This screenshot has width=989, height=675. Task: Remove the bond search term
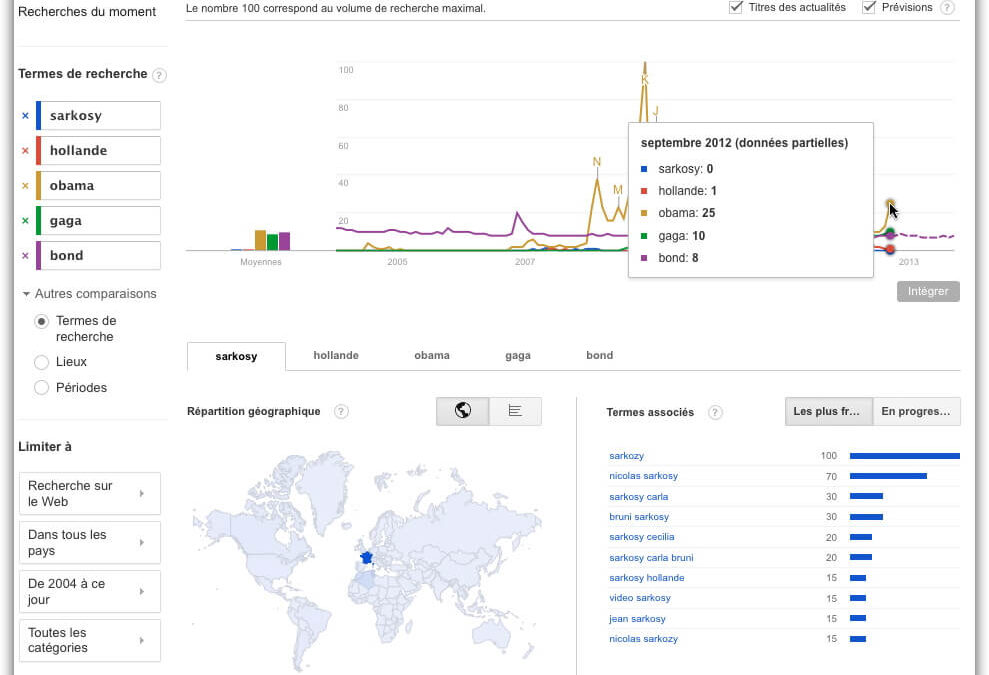coord(25,255)
